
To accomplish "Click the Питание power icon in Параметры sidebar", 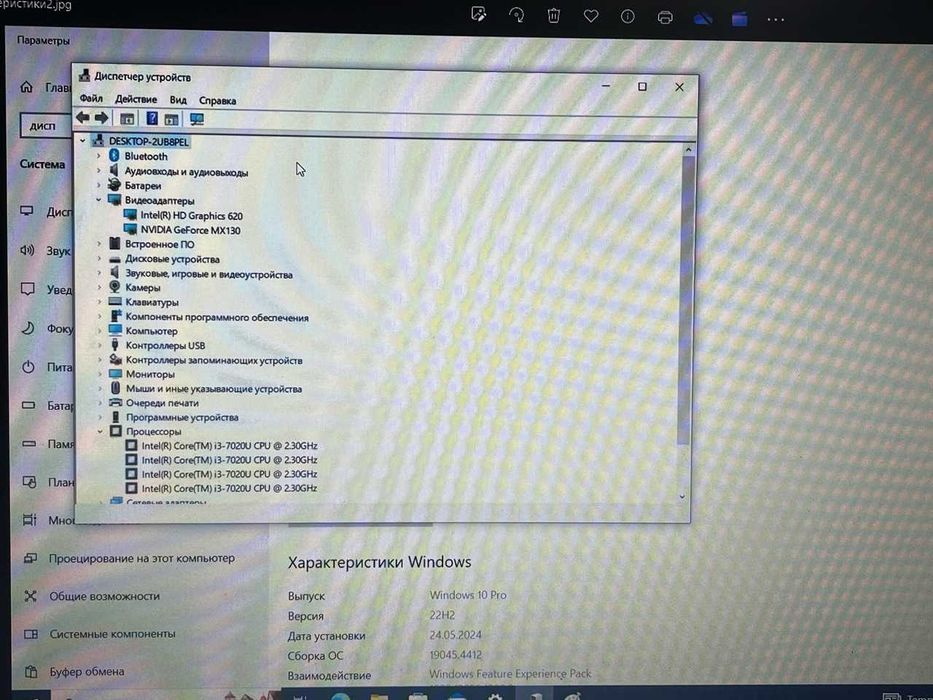I will click(x=29, y=367).
